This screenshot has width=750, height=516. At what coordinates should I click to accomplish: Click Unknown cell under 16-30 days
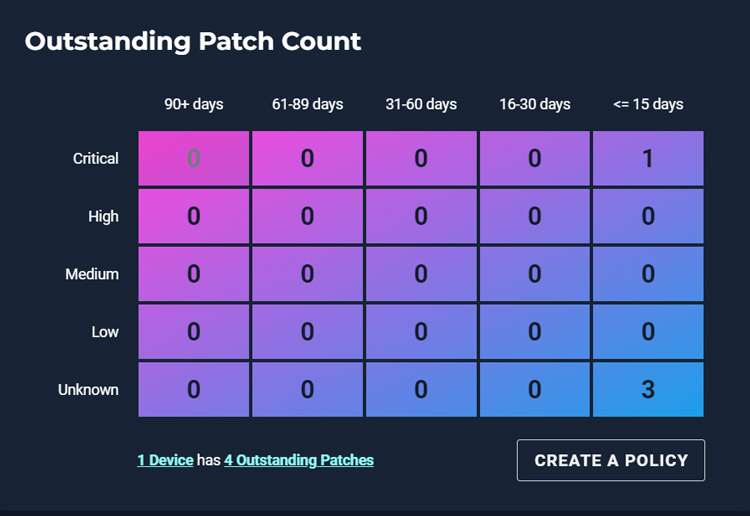coord(535,389)
